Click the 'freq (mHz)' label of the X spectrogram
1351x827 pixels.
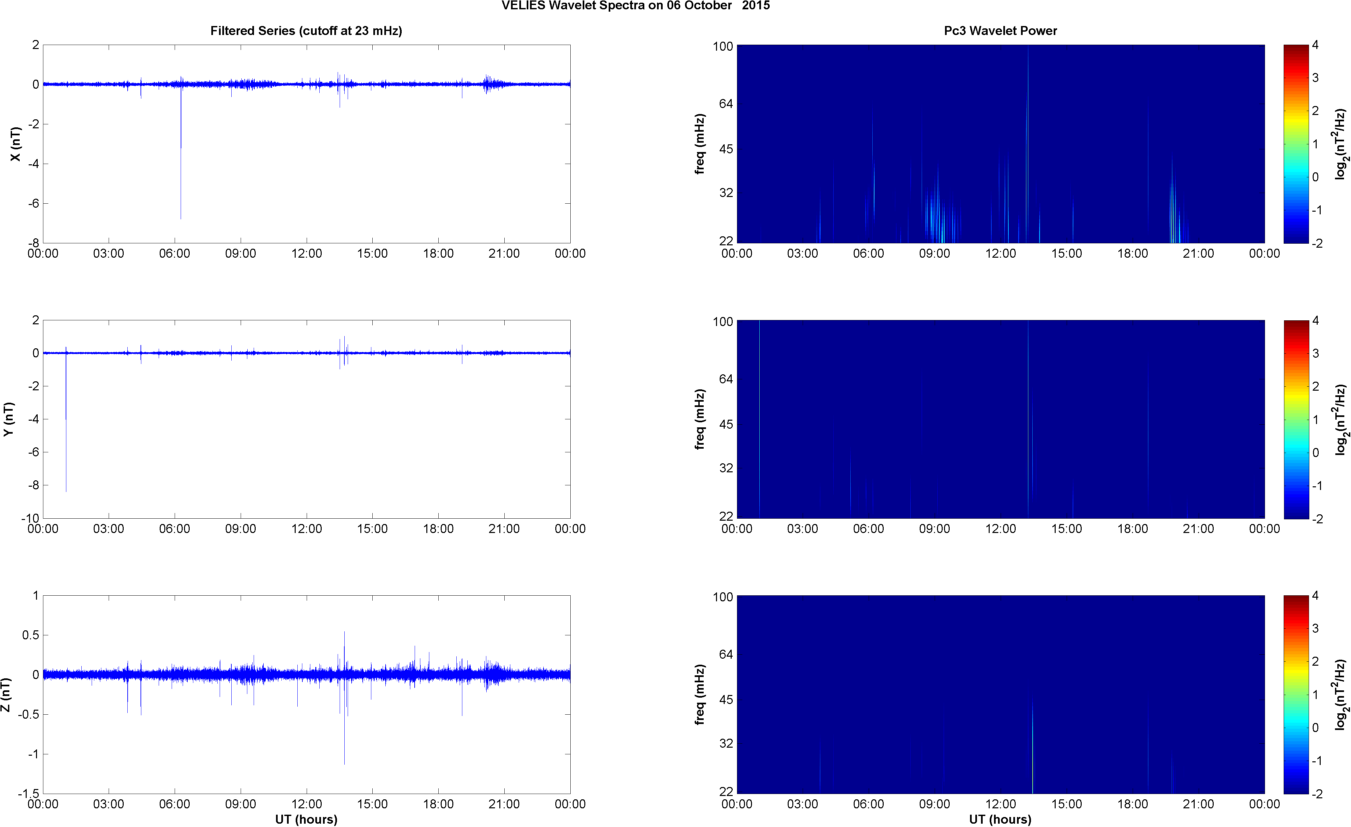[x=700, y=144]
